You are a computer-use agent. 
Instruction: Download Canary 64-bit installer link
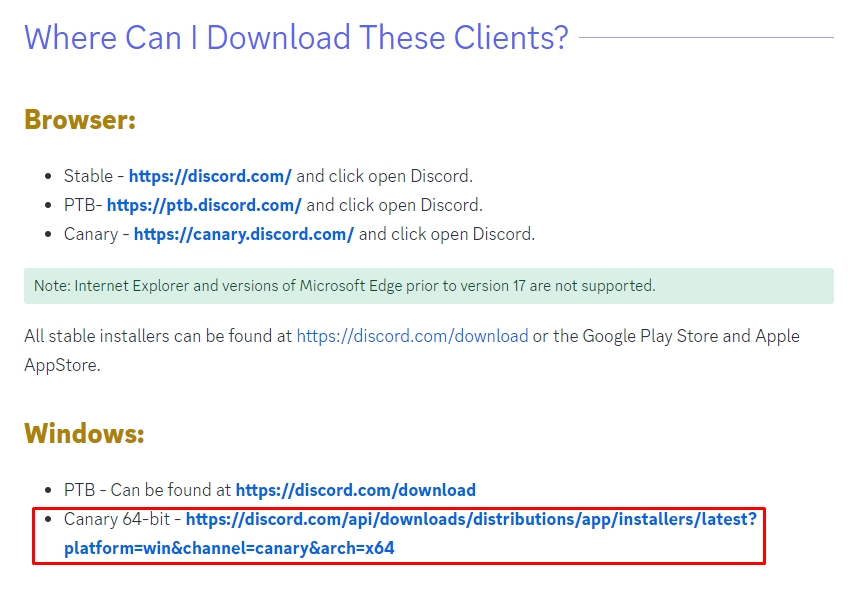coord(410,533)
